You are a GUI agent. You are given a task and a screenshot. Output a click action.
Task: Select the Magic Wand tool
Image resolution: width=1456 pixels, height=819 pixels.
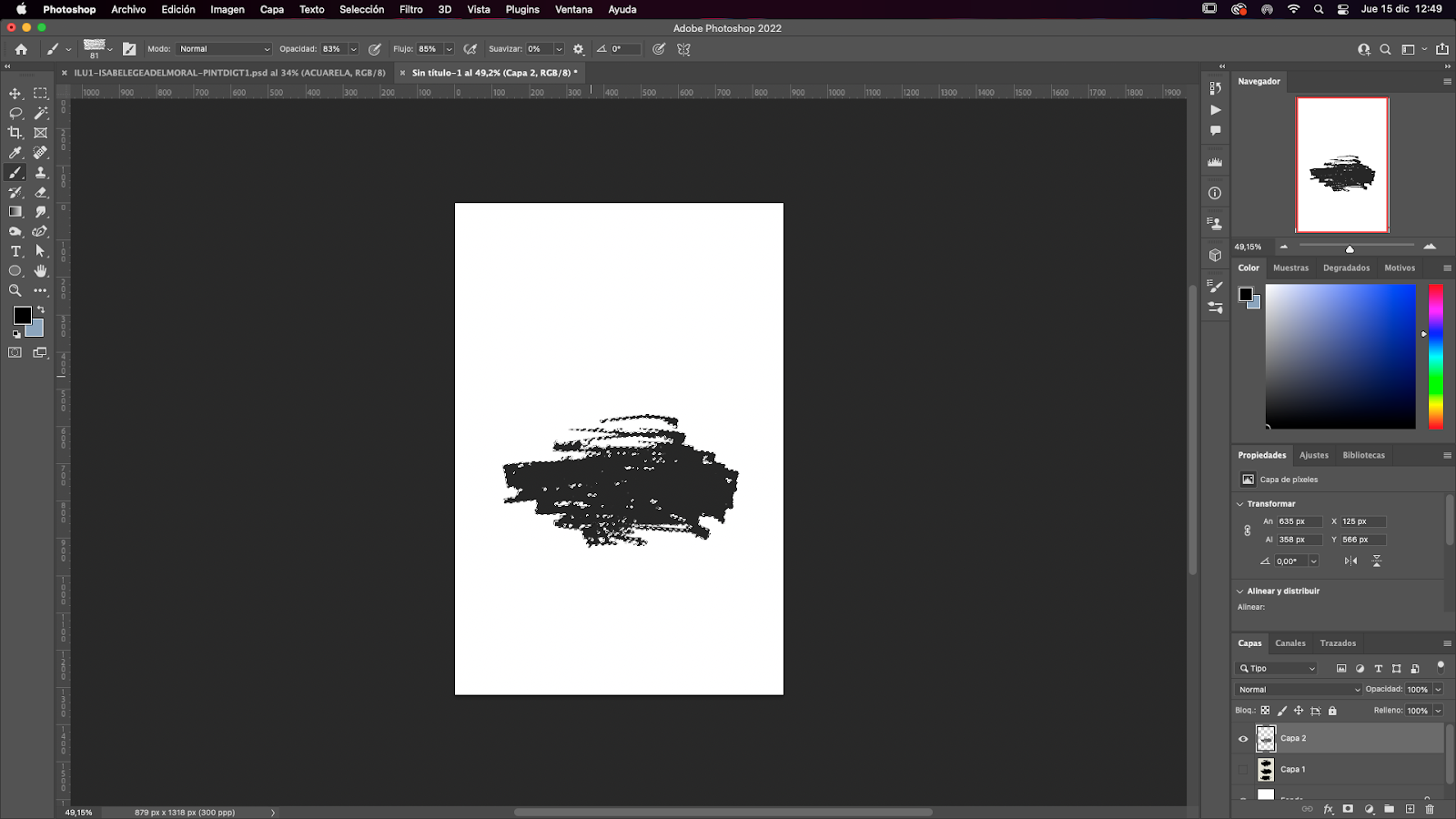click(x=41, y=114)
